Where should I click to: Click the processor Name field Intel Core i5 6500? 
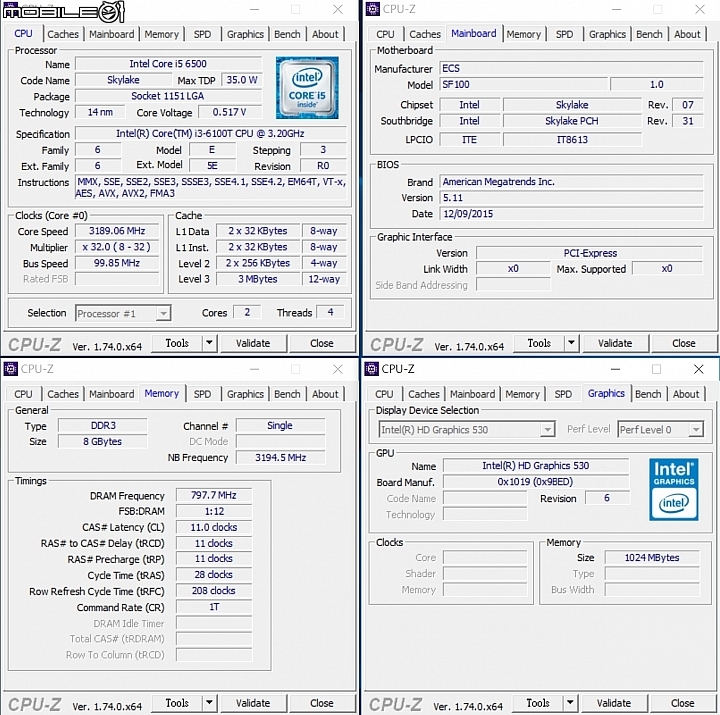[x=168, y=64]
